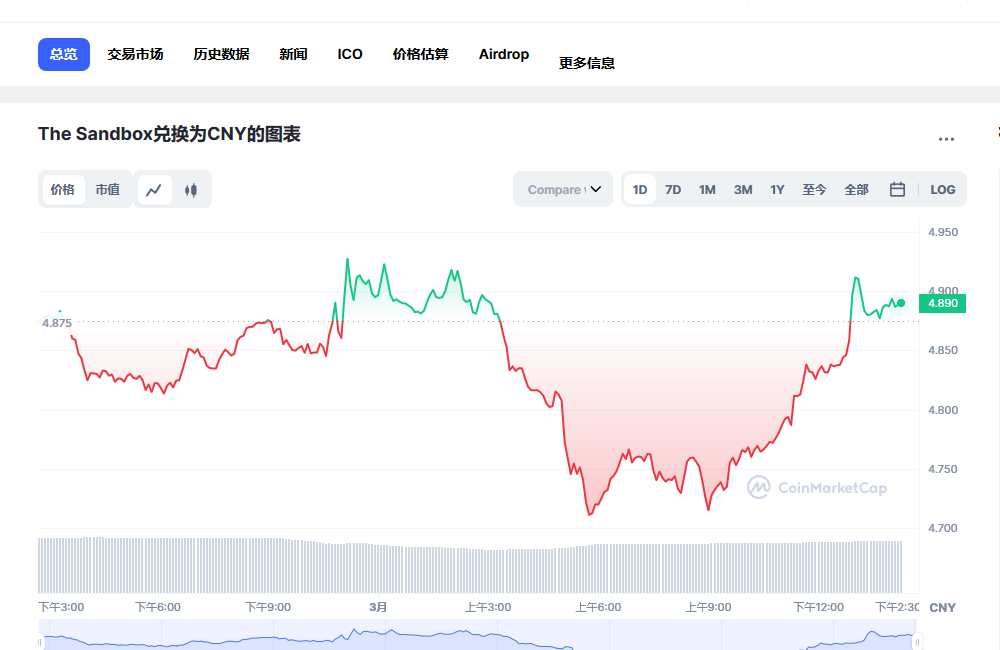The height and width of the screenshot is (650, 1000).
Task: Select the 价格 price toggle
Action: 62,190
